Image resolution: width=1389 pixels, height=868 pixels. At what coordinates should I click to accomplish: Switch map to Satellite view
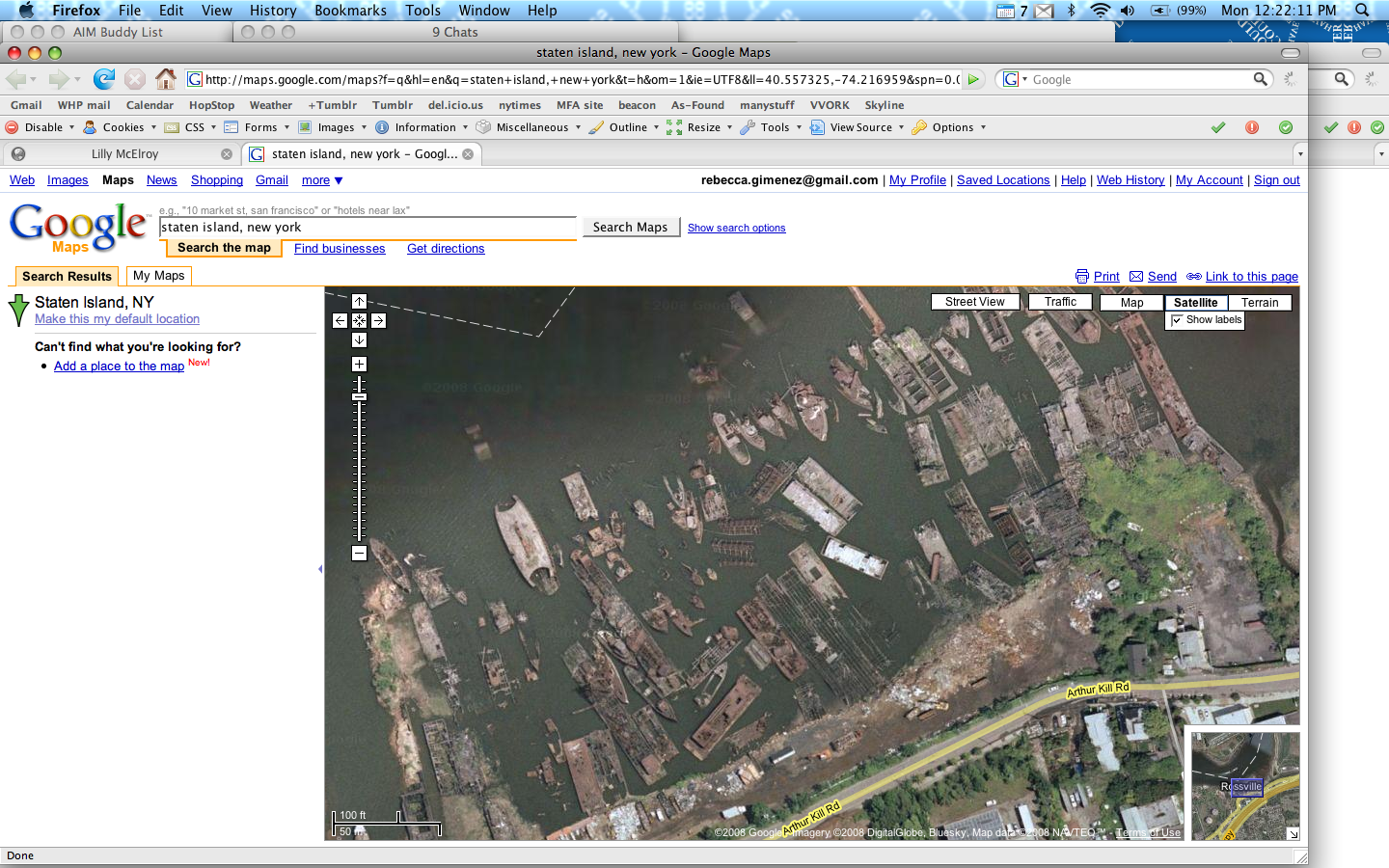[x=1196, y=302]
